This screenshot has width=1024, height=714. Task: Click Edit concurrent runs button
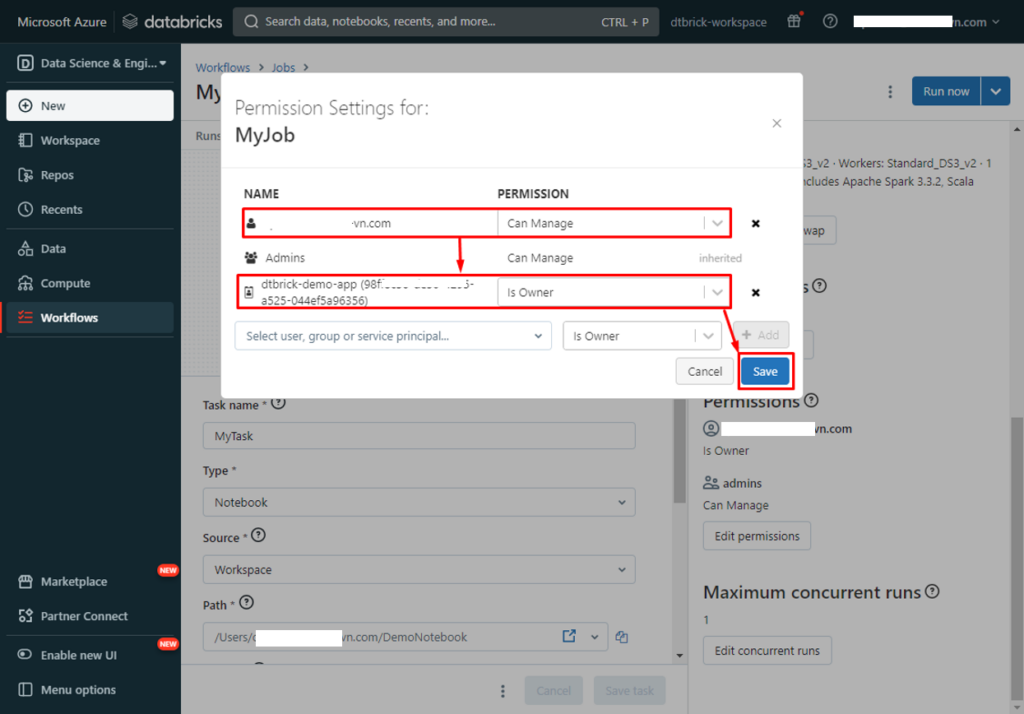click(x=767, y=651)
